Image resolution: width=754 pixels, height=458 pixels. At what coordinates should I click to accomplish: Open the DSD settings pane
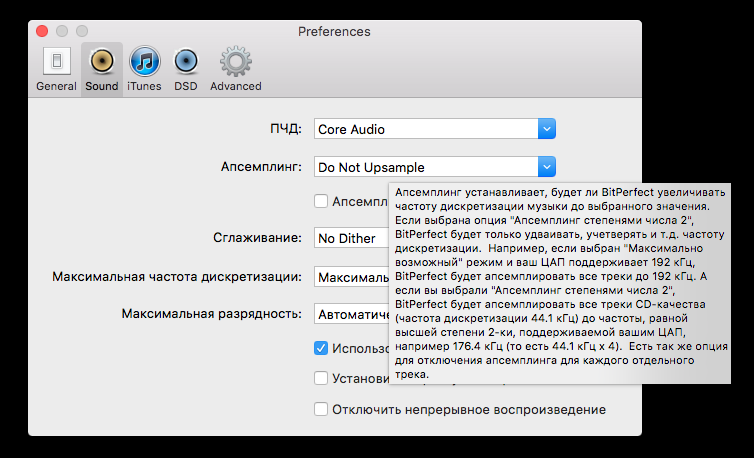(185, 68)
